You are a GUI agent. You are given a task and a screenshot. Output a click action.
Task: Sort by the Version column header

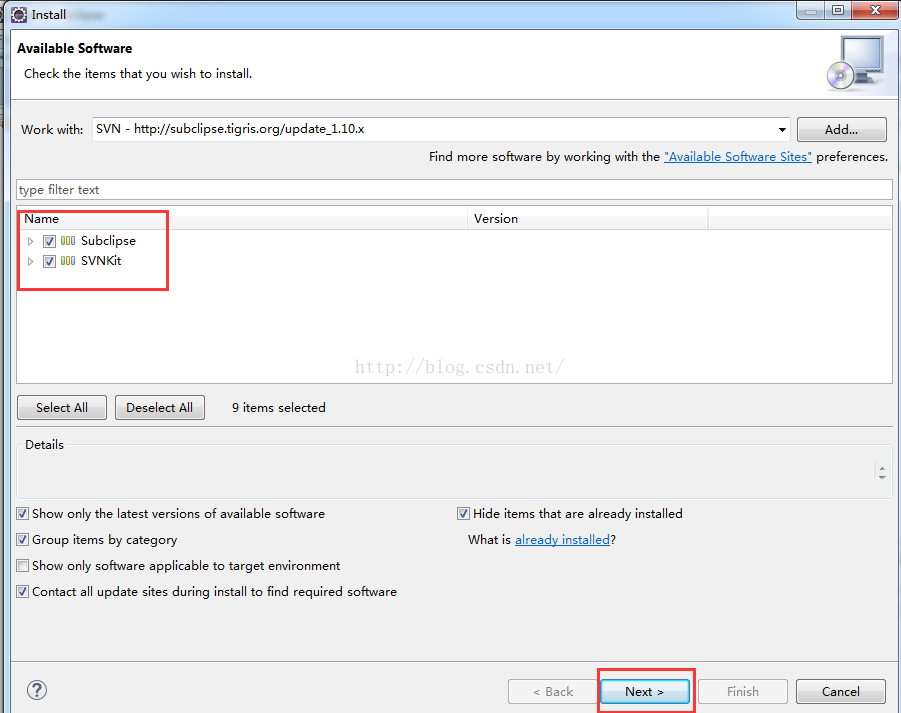click(x=588, y=219)
